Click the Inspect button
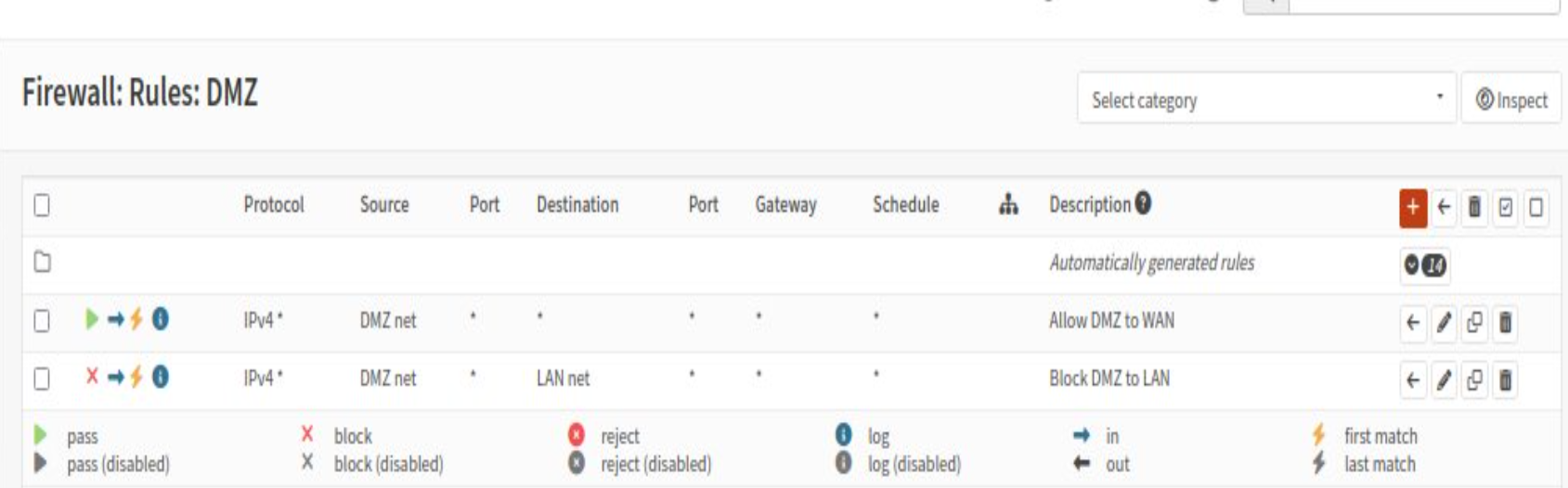Screen dimensions: 1568x488 pos(1511,99)
